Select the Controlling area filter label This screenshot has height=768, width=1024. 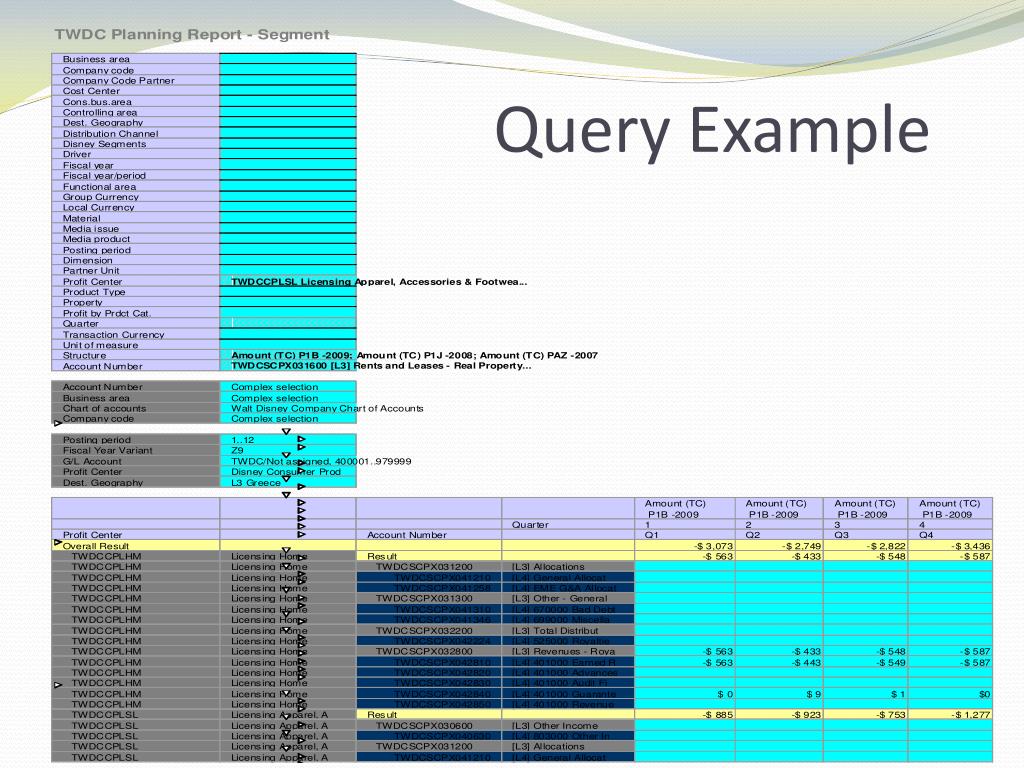click(x=99, y=112)
